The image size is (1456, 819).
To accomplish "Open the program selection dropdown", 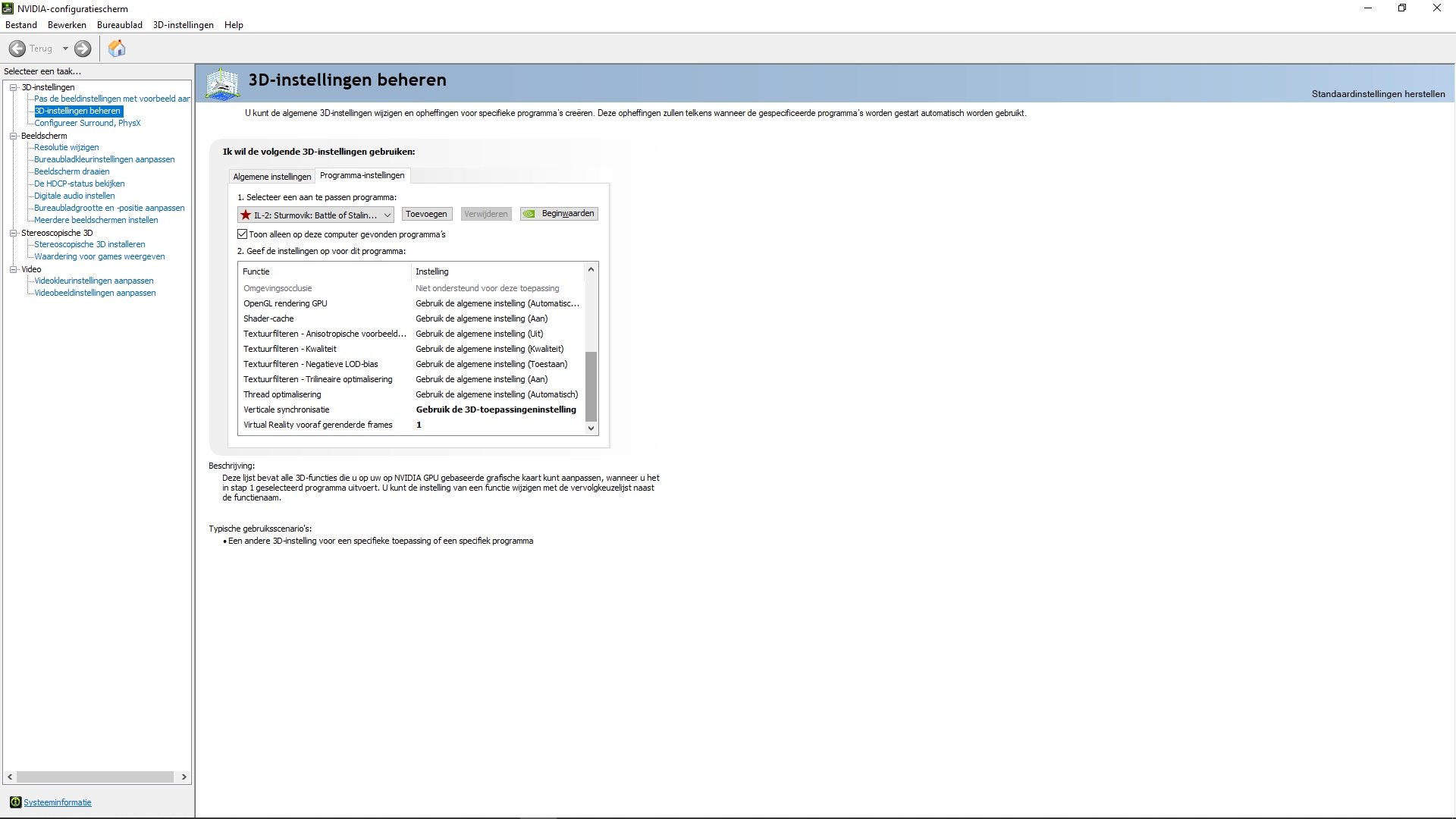I will pos(387,215).
